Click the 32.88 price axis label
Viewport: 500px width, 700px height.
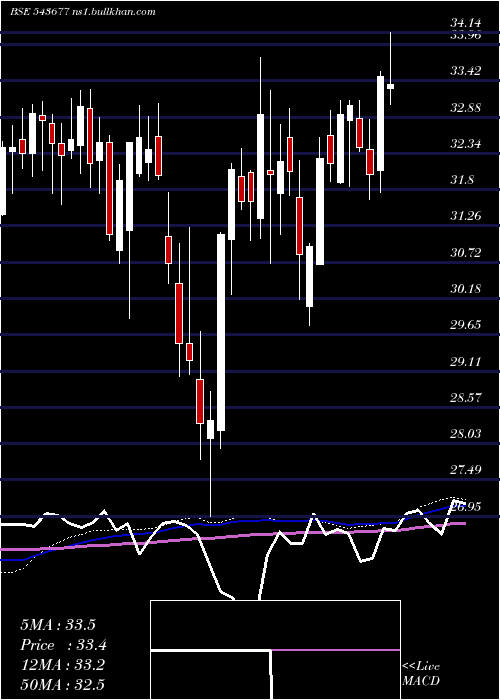[466, 107]
